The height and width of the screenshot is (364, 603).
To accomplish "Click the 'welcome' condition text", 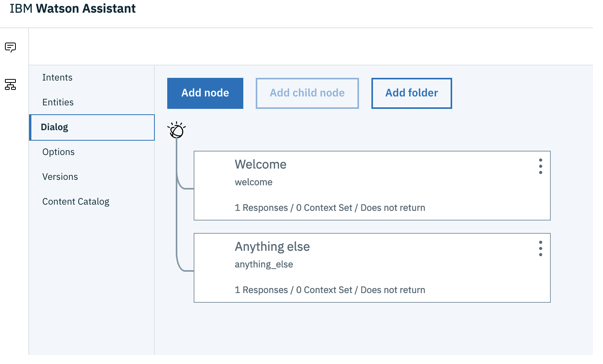I will point(253,182).
